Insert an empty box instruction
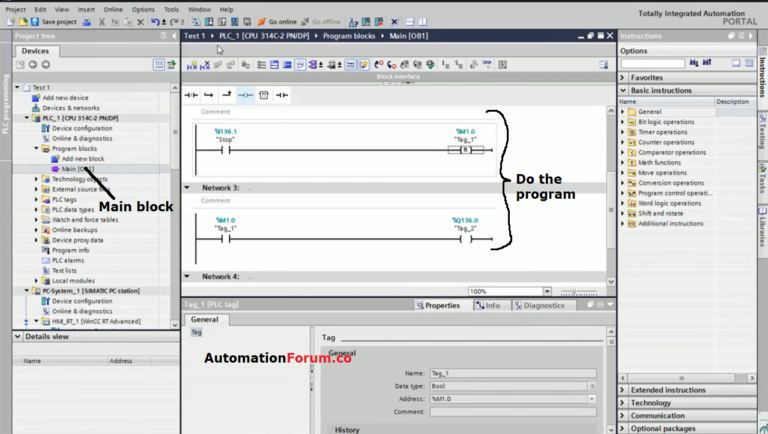This screenshot has width=768, height=434. (x=264, y=95)
